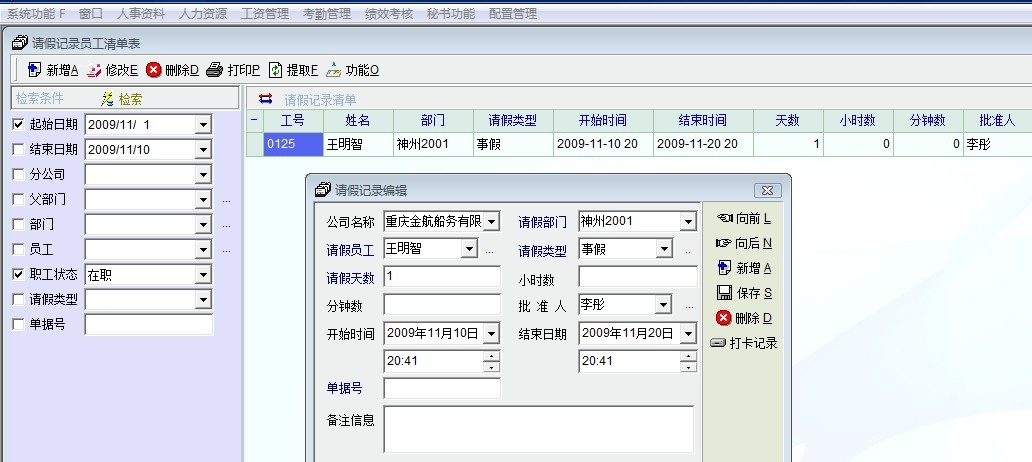Expand the 职工状态 dropdown showing 在职

coord(203,274)
